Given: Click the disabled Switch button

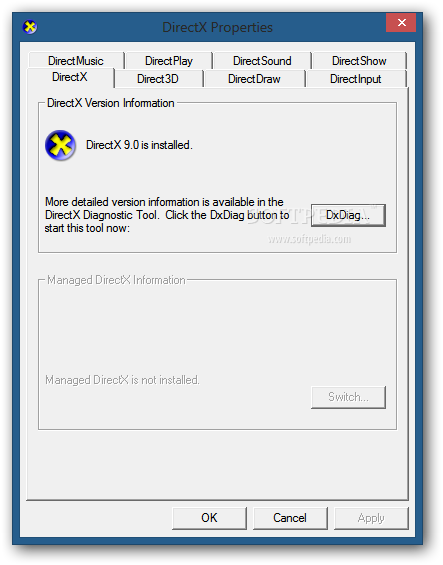Looking at the screenshot, I should [348, 397].
